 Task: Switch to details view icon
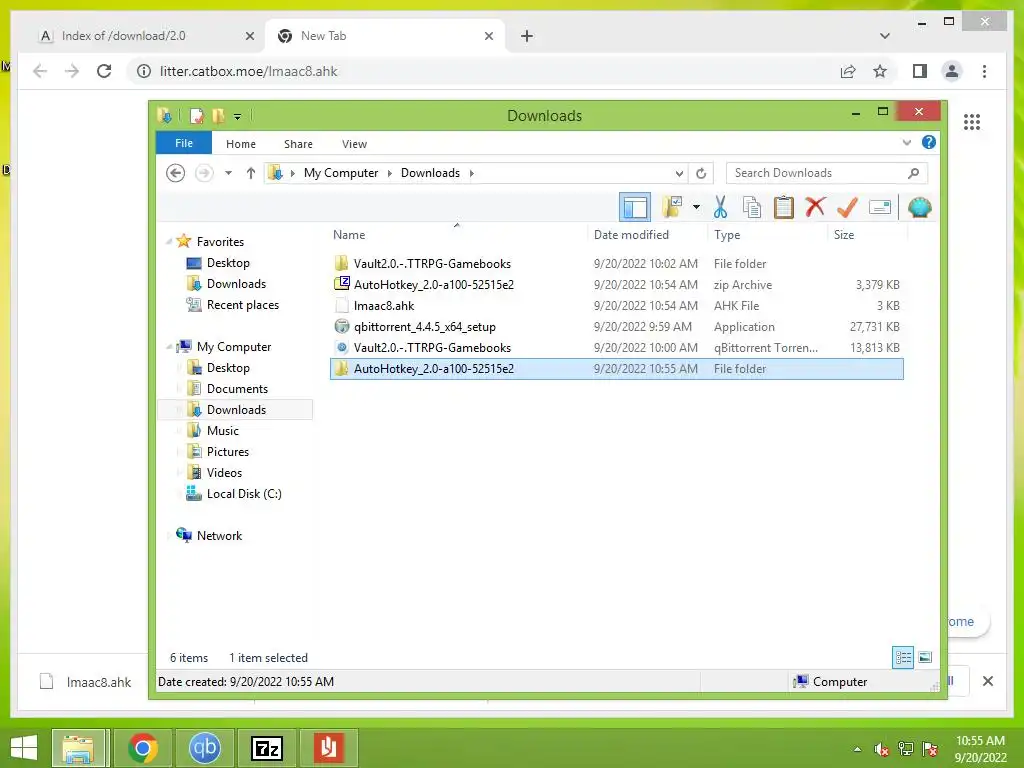pos(903,657)
